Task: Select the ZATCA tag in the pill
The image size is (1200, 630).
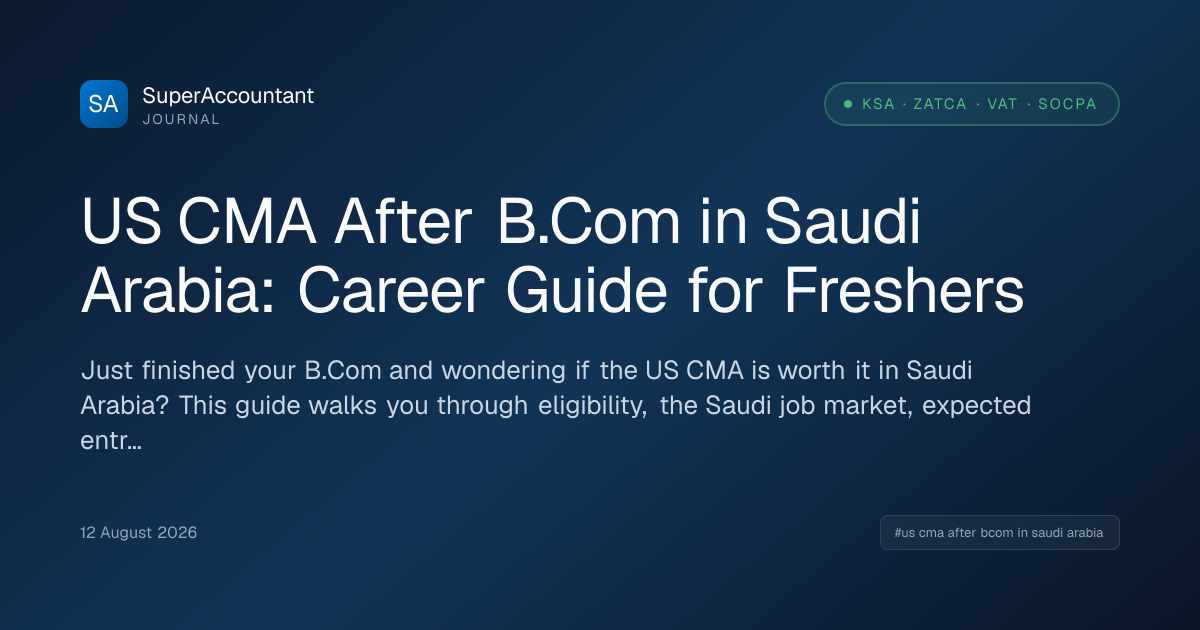Action: tap(940, 104)
